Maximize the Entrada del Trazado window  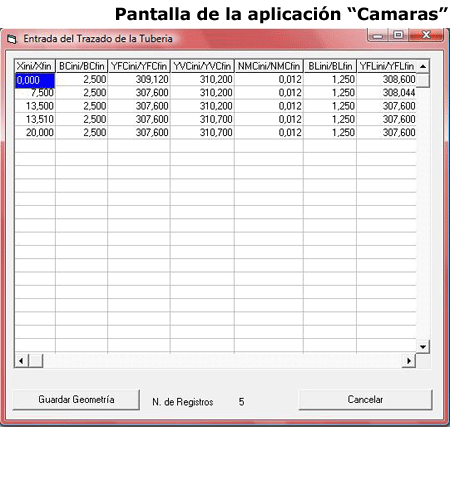coord(398,35)
